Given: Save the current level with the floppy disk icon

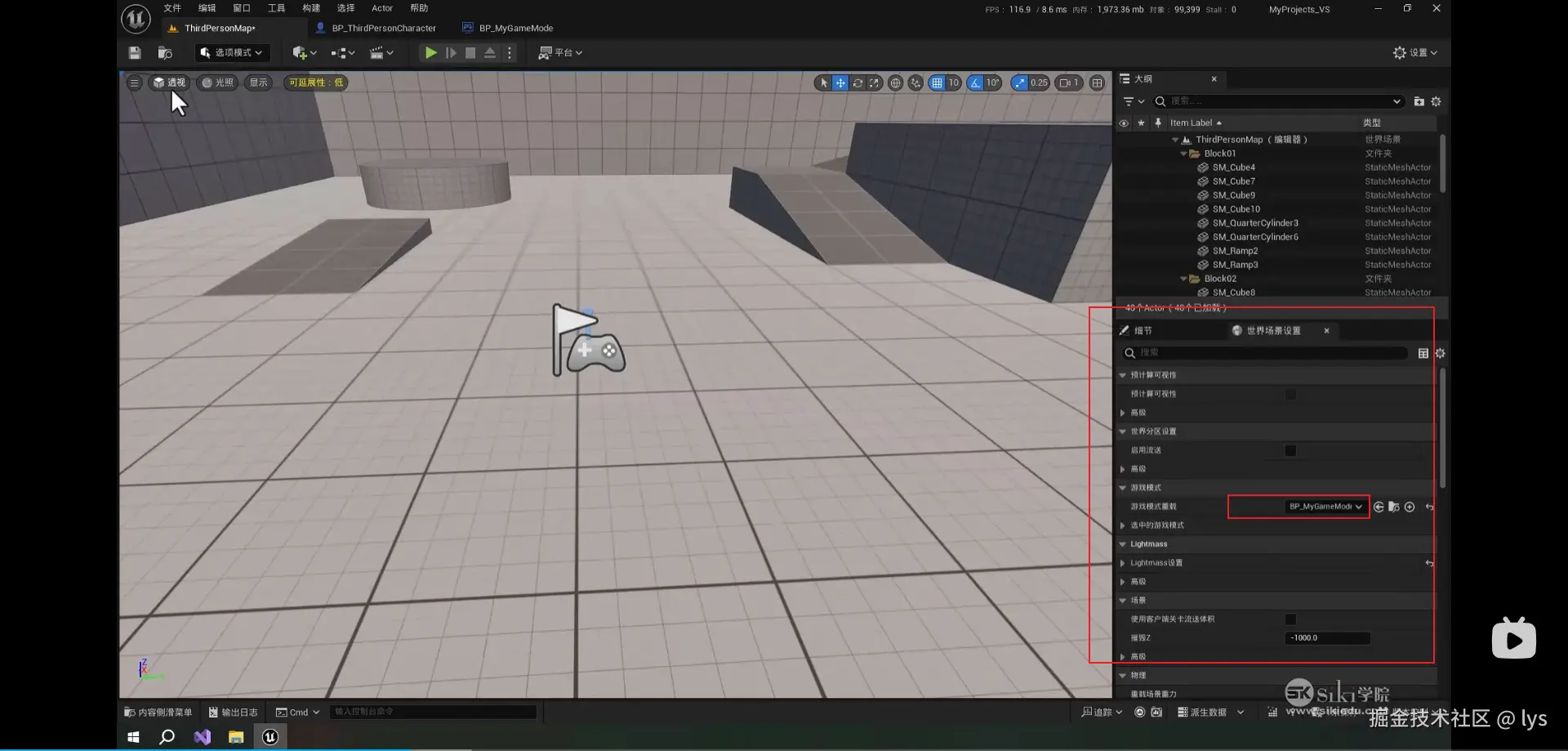Looking at the screenshot, I should 135,53.
